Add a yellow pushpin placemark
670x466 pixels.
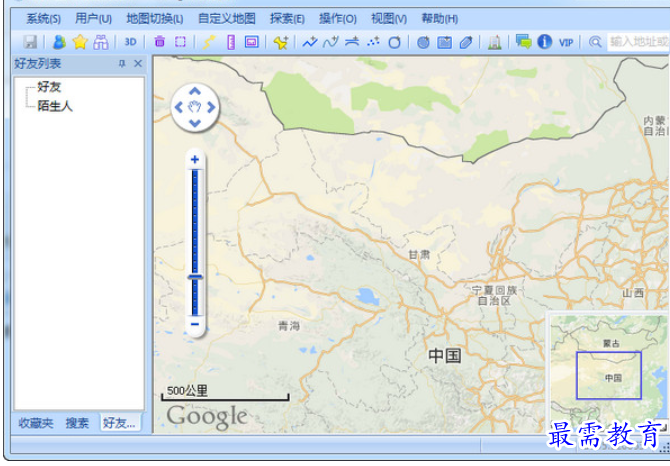point(281,42)
